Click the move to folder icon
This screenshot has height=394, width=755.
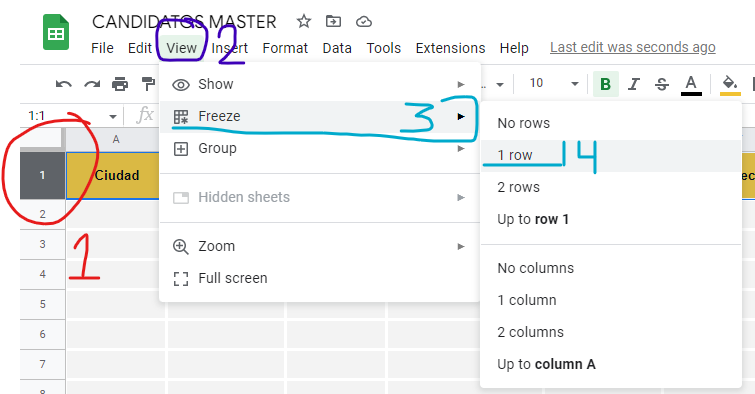coord(333,21)
